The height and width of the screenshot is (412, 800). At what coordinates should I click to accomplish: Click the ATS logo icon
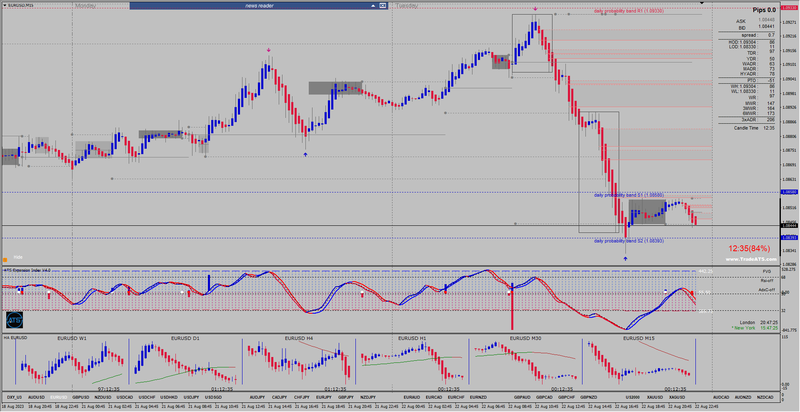pyautogui.click(x=14, y=321)
